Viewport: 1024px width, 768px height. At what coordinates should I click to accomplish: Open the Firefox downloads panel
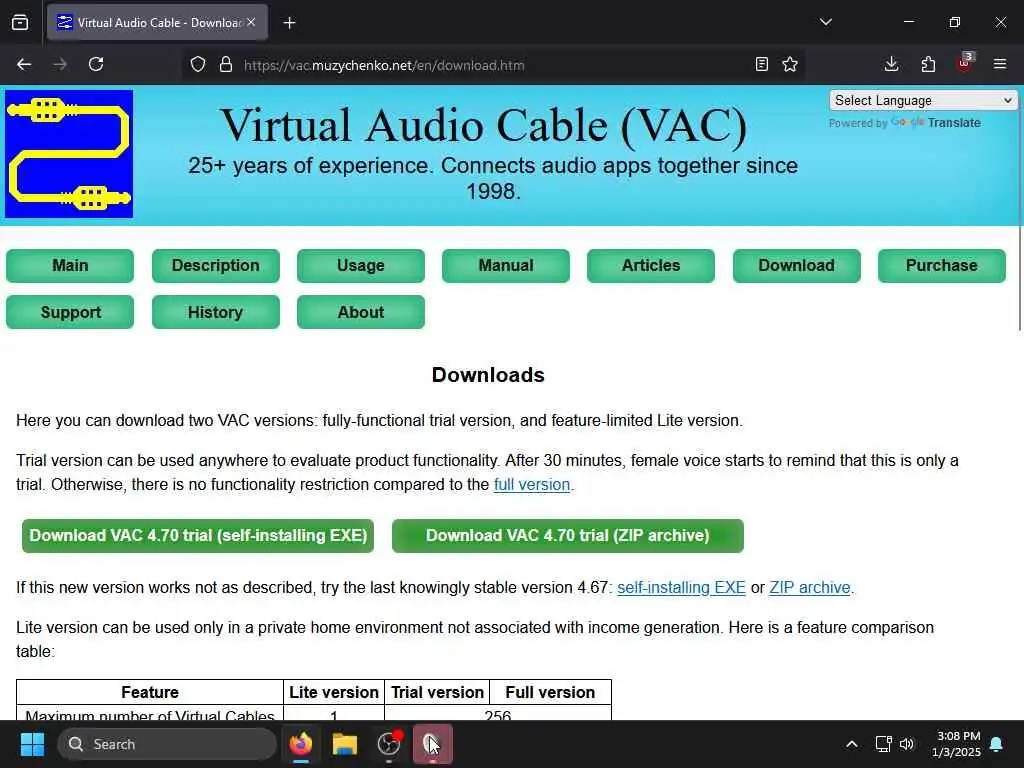point(891,65)
